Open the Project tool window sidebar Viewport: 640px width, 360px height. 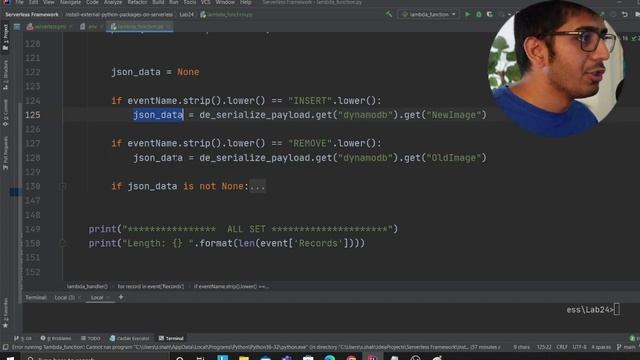pos(5,37)
